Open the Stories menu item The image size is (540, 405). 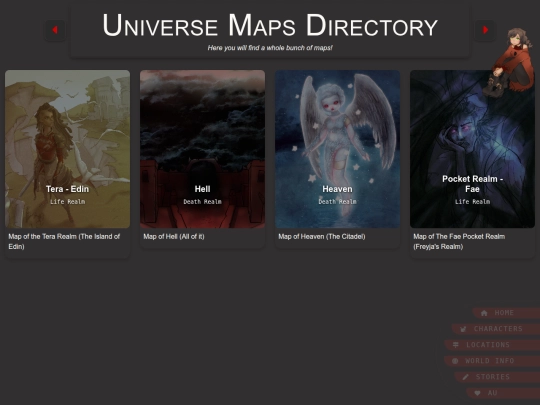[x=497, y=377]
